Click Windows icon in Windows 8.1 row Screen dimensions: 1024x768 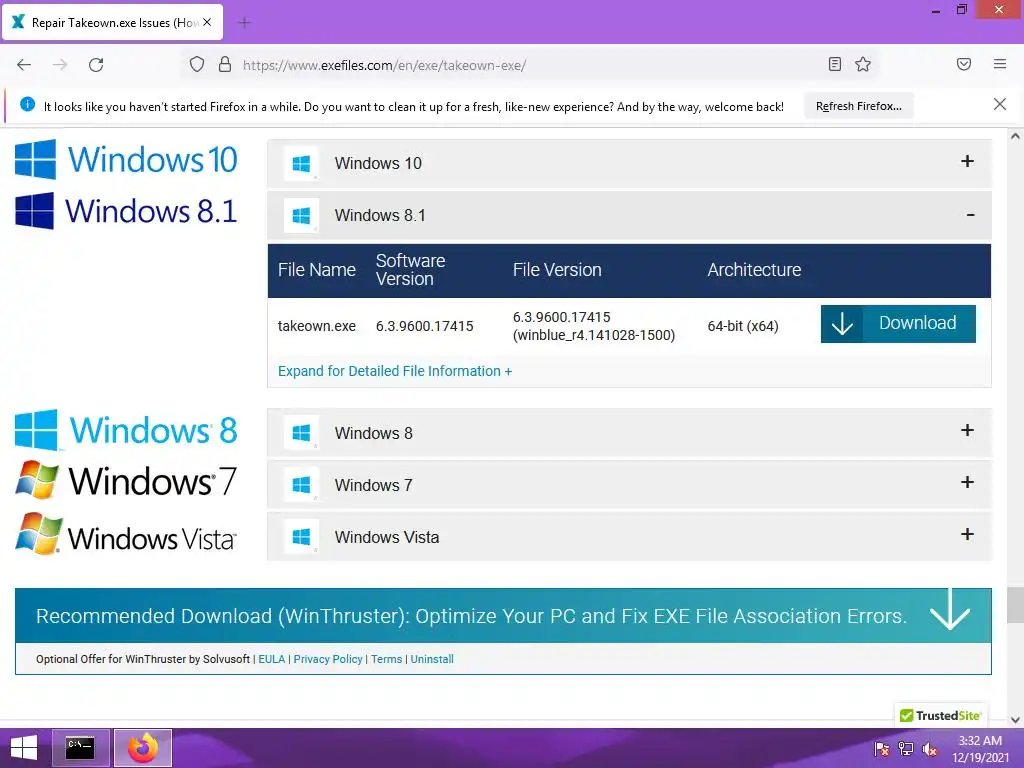tap(301, 216)
